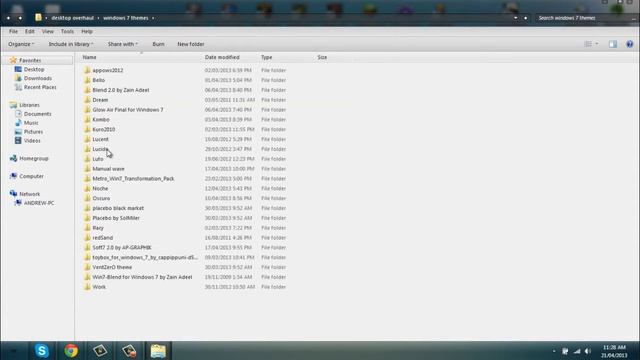Click the network signal tray icon
Screen dimensions: 640x360
pyautogui.click(x=577, y=351)
